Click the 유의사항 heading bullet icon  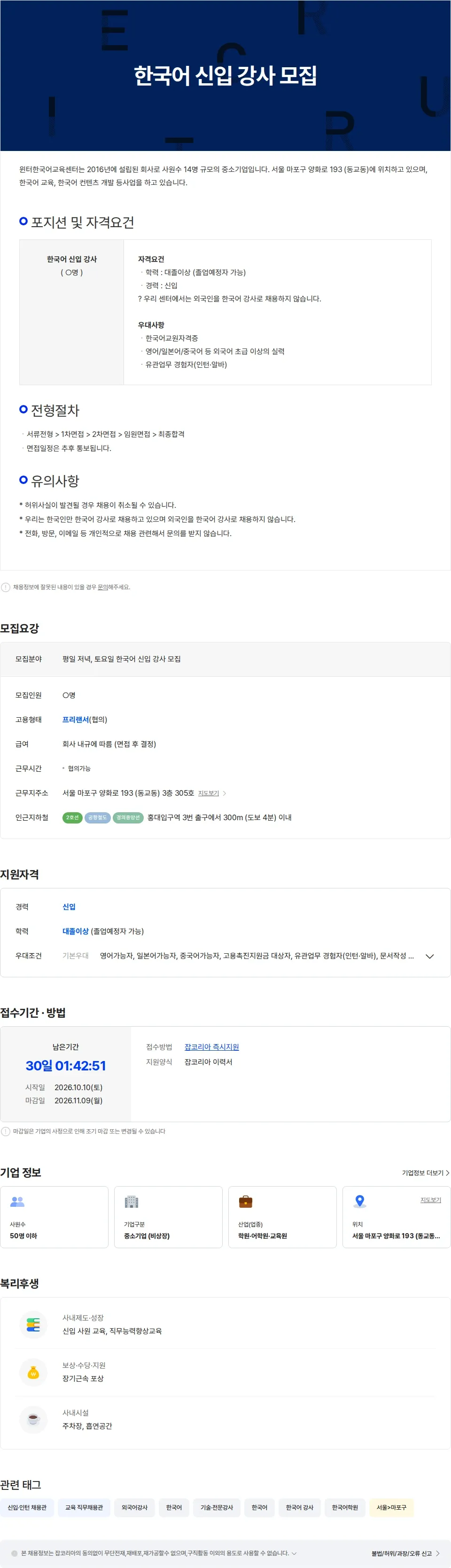pos(23,480)
